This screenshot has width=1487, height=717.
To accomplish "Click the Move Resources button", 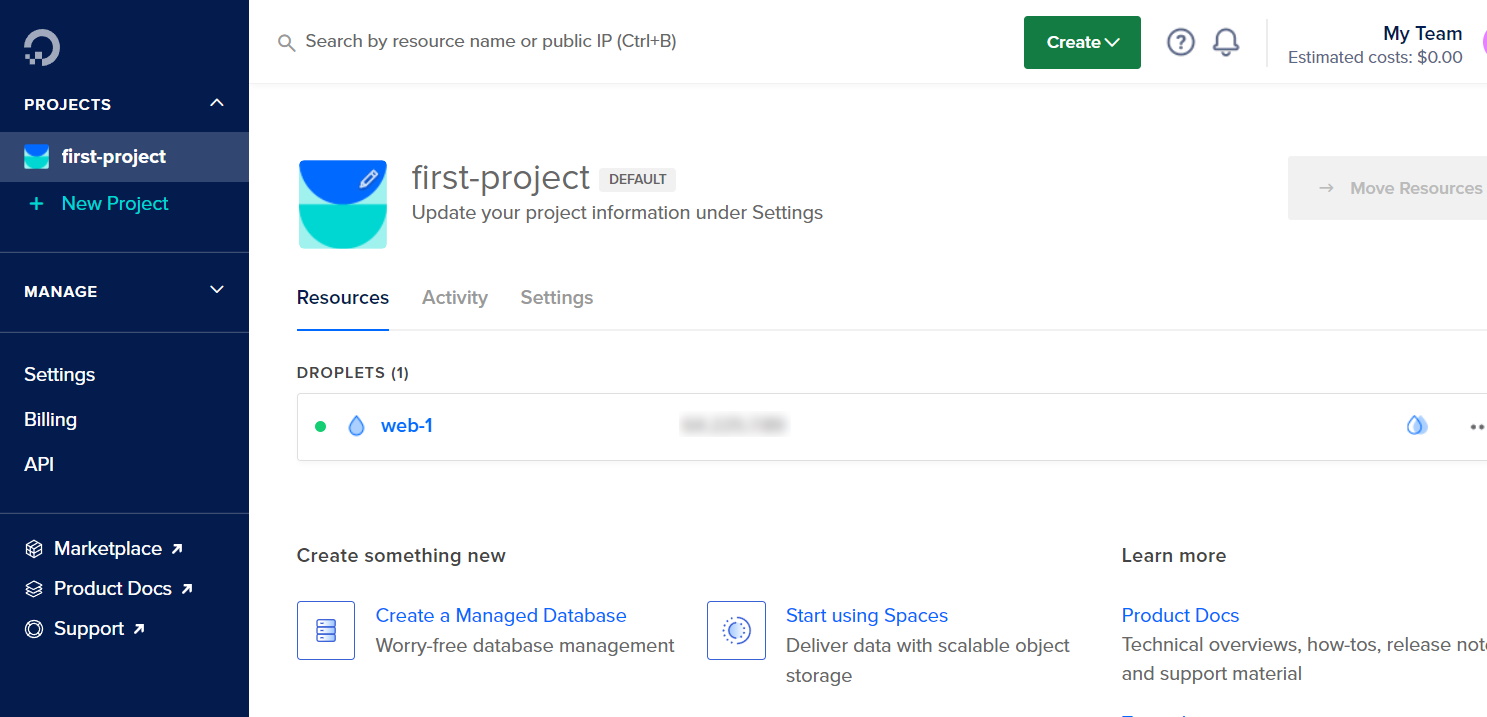I will [1387, 188].
